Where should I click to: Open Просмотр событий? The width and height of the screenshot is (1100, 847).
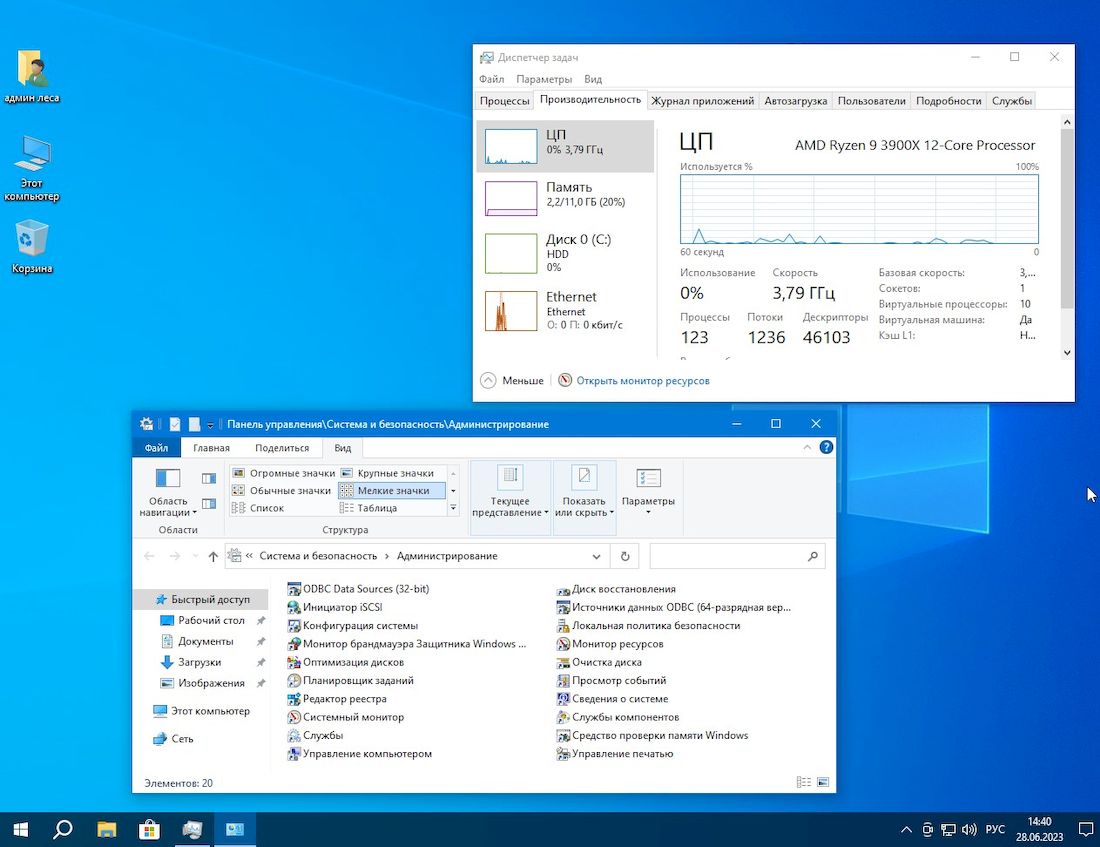(618, 680)
